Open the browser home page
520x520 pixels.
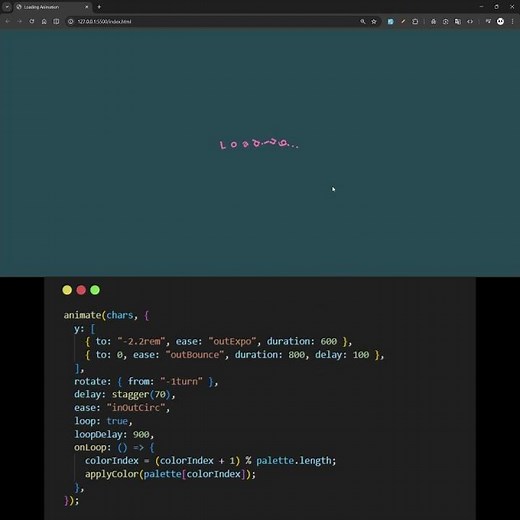(x=44, y=21)
